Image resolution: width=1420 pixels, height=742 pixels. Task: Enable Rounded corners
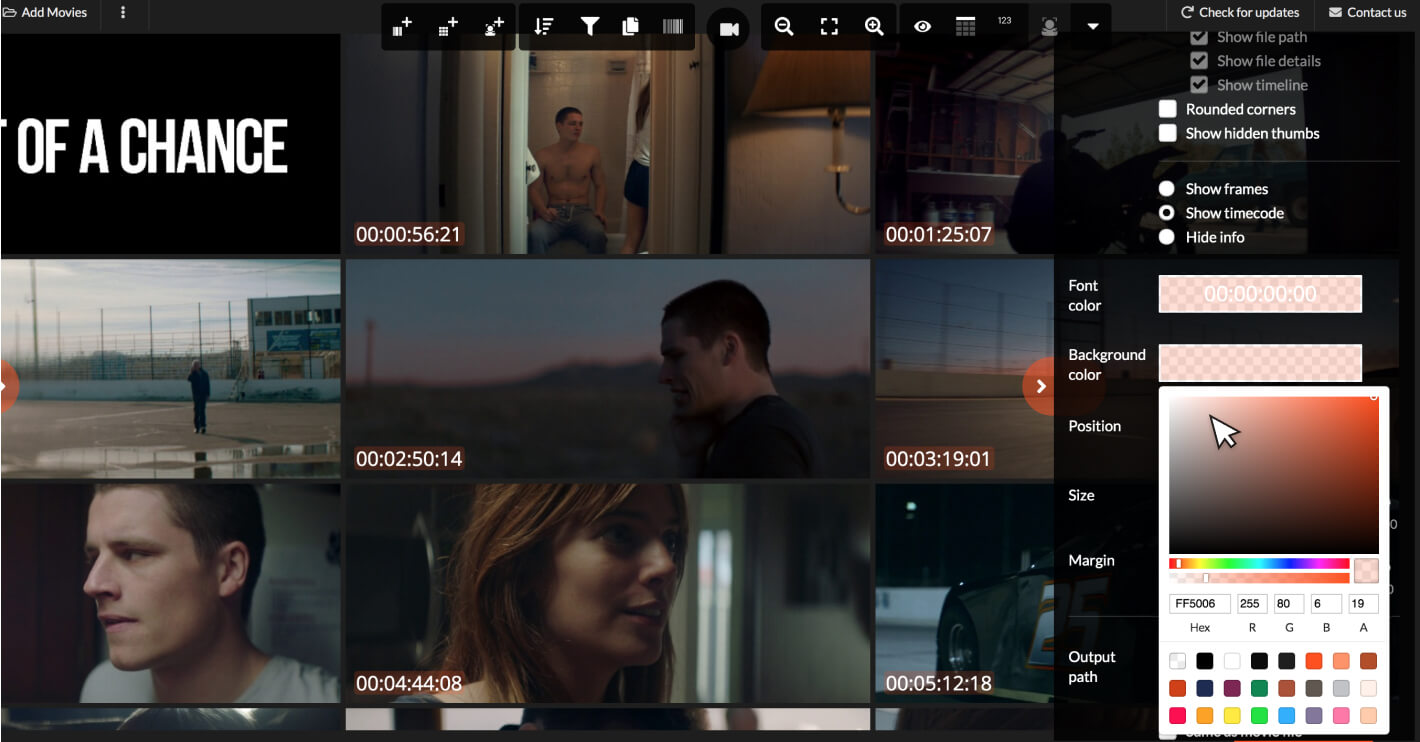click(1168, 109)
